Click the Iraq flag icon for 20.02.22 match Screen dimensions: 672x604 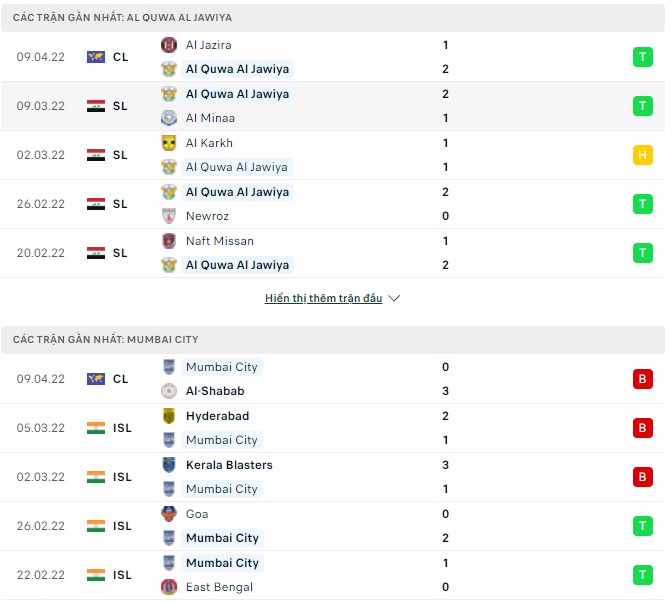[96, 253]
